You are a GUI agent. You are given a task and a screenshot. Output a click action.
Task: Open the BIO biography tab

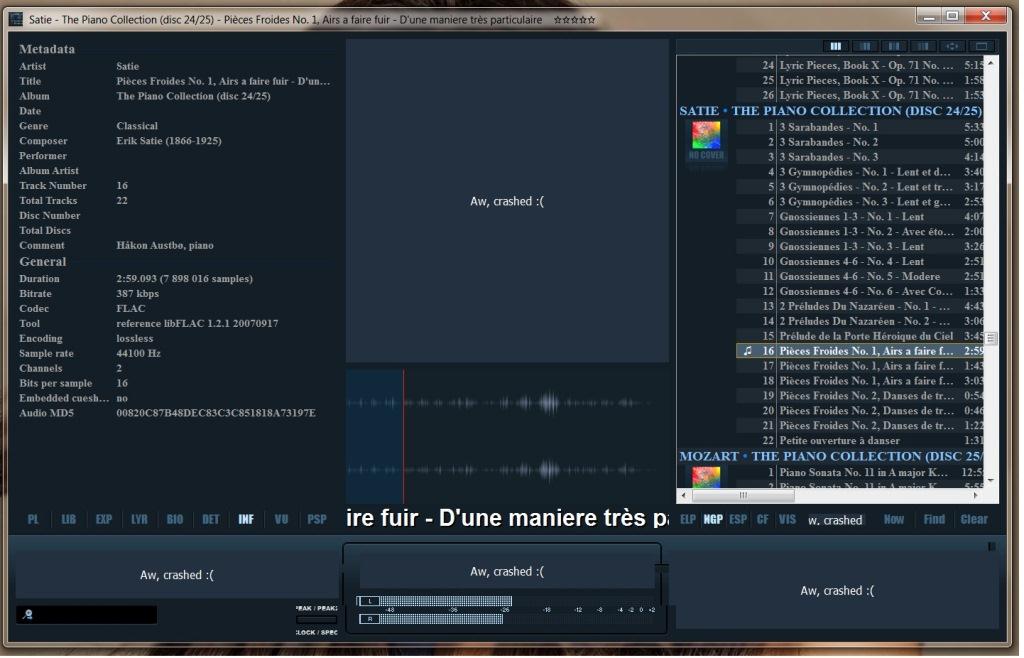click(x=175, y=520)
